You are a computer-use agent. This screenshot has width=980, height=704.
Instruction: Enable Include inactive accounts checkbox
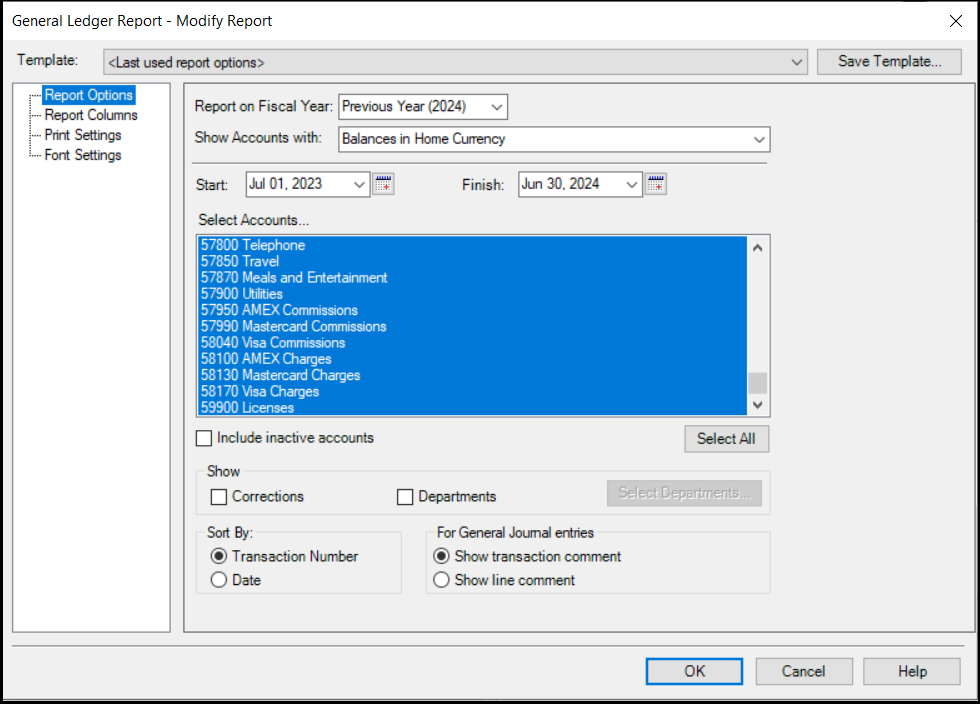(204, 438)
